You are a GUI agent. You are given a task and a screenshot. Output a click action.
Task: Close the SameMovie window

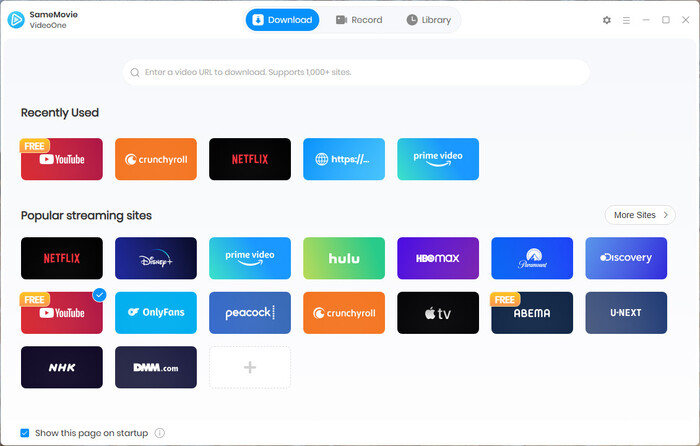(x=686, y=20)
